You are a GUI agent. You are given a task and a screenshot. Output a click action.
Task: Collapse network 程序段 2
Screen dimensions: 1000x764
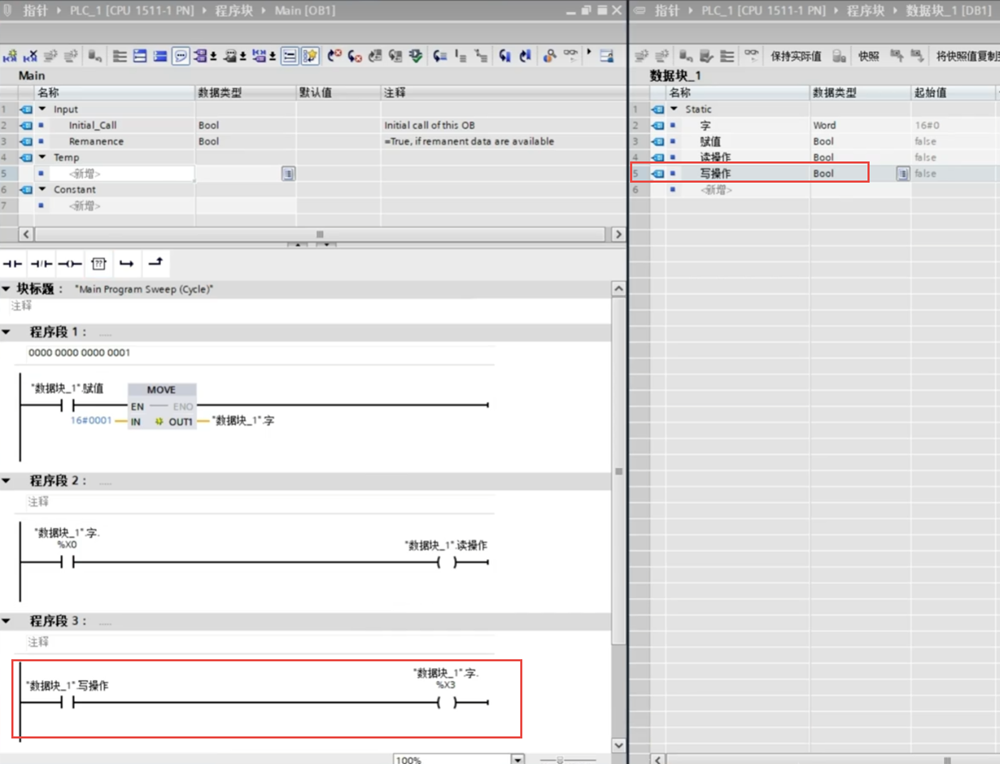(7, 481)
